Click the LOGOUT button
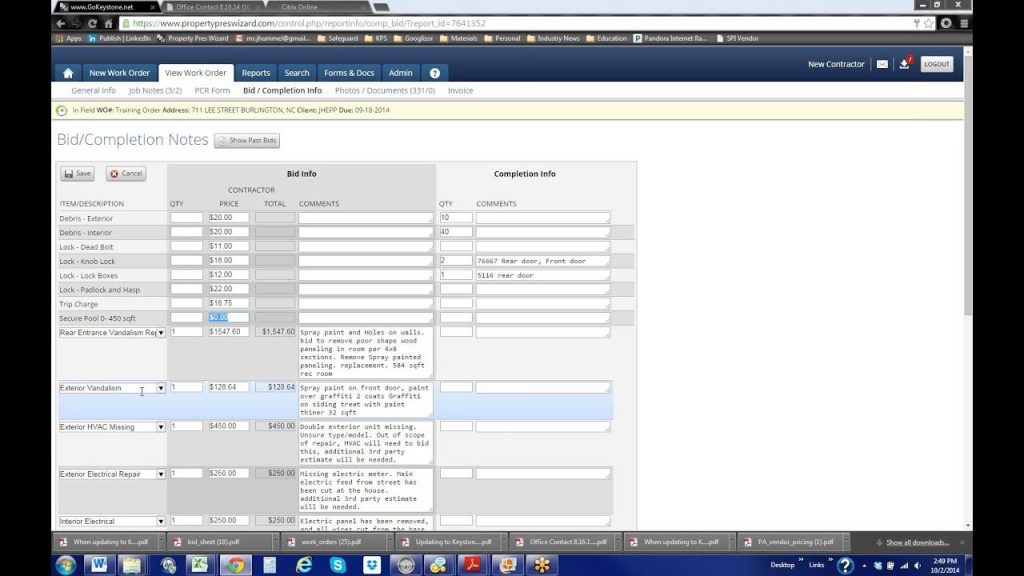 point(937,64)
